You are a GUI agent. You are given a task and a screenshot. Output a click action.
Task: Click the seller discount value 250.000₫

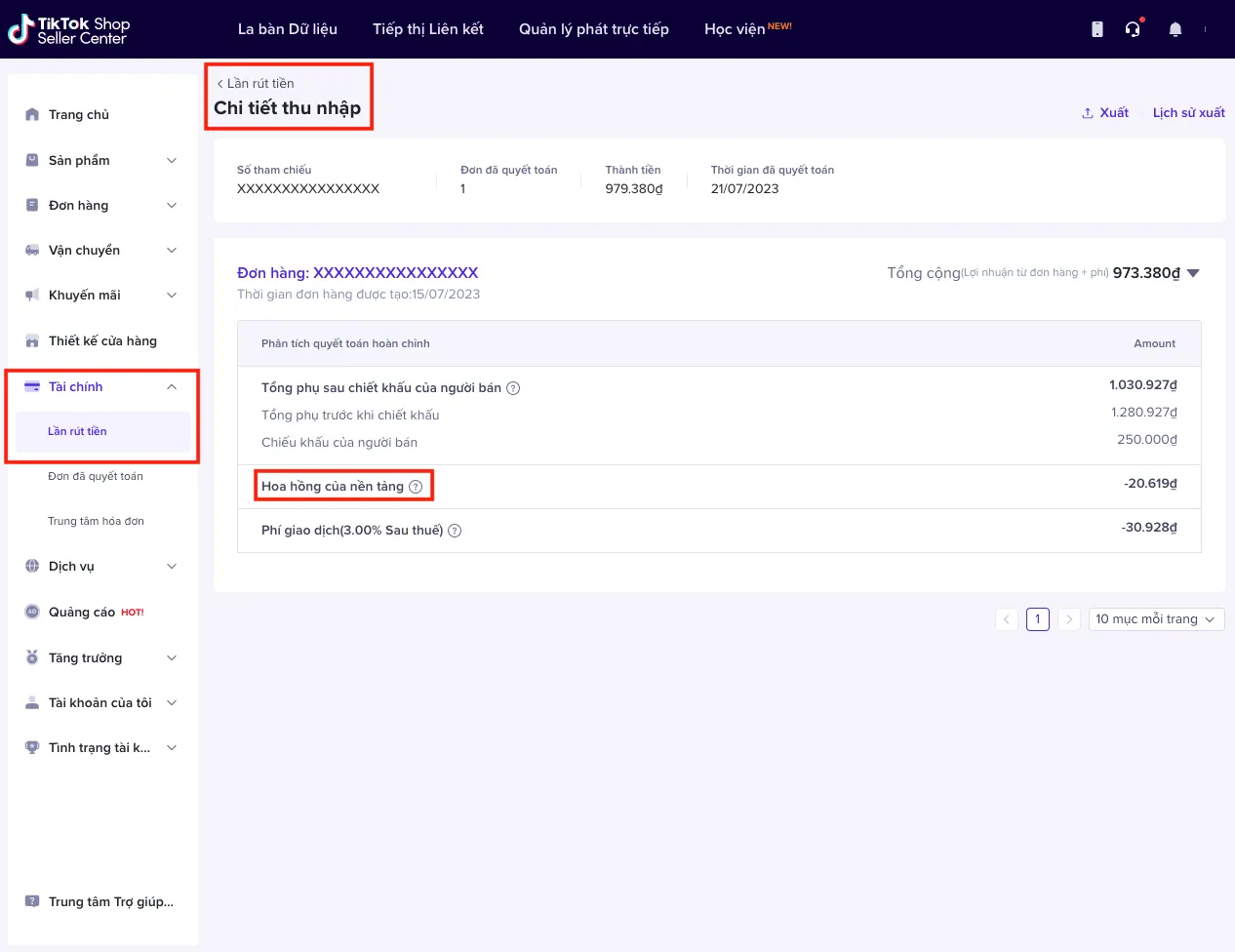[1147, 440]
